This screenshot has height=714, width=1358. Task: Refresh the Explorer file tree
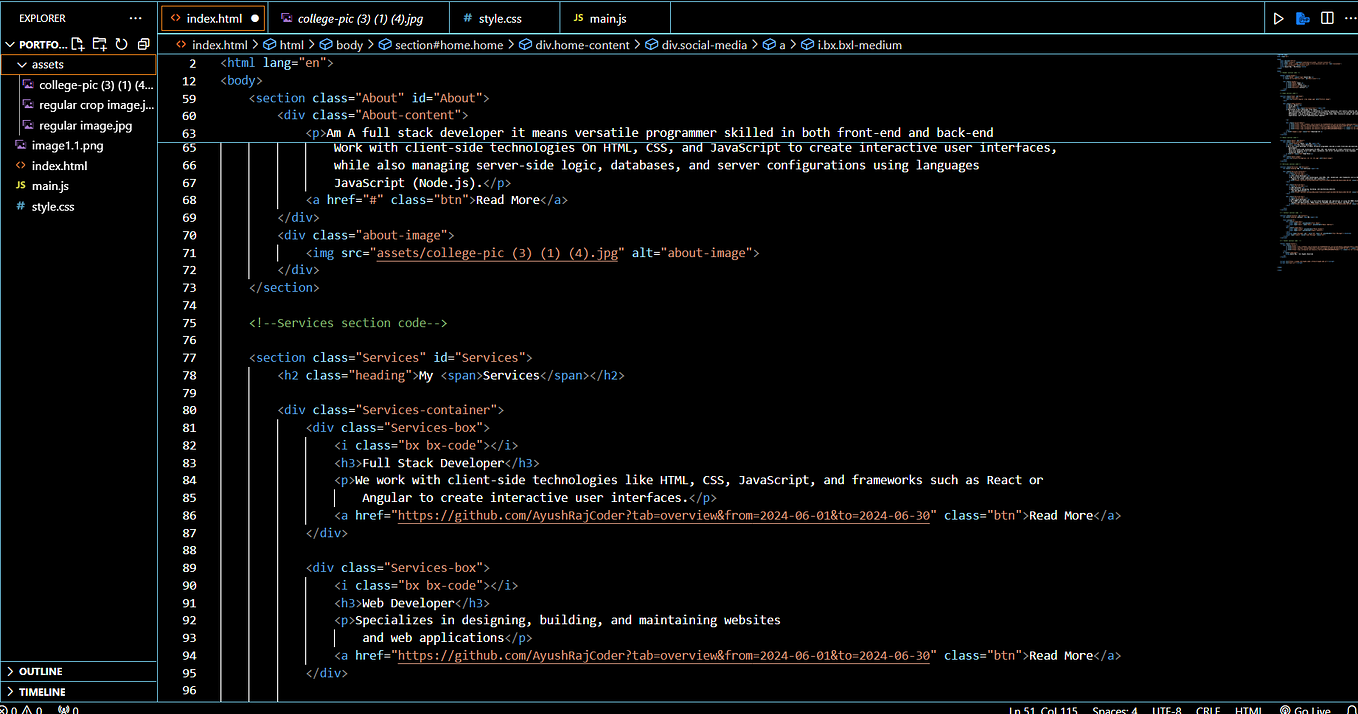click(x=121, y=44)
